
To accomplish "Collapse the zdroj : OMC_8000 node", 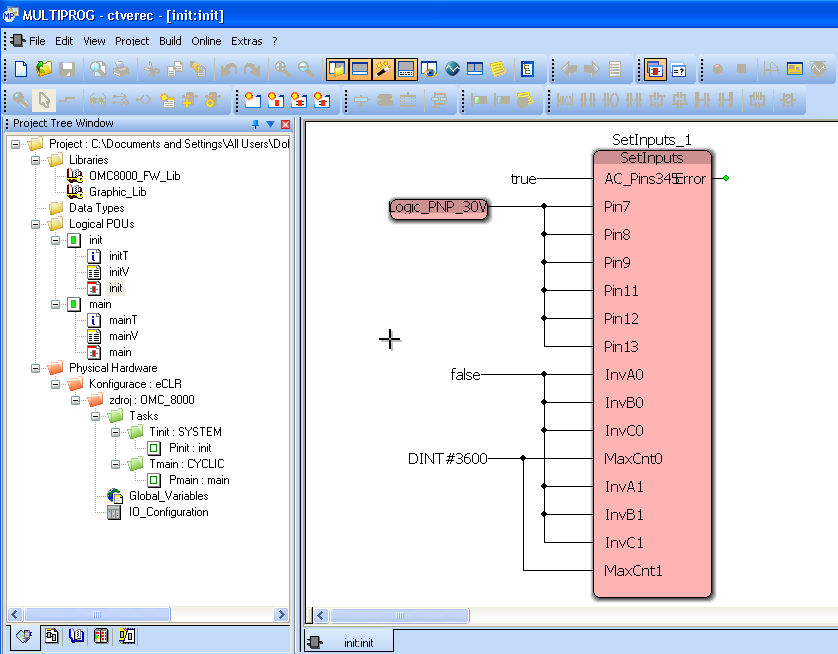I will 75,400.
